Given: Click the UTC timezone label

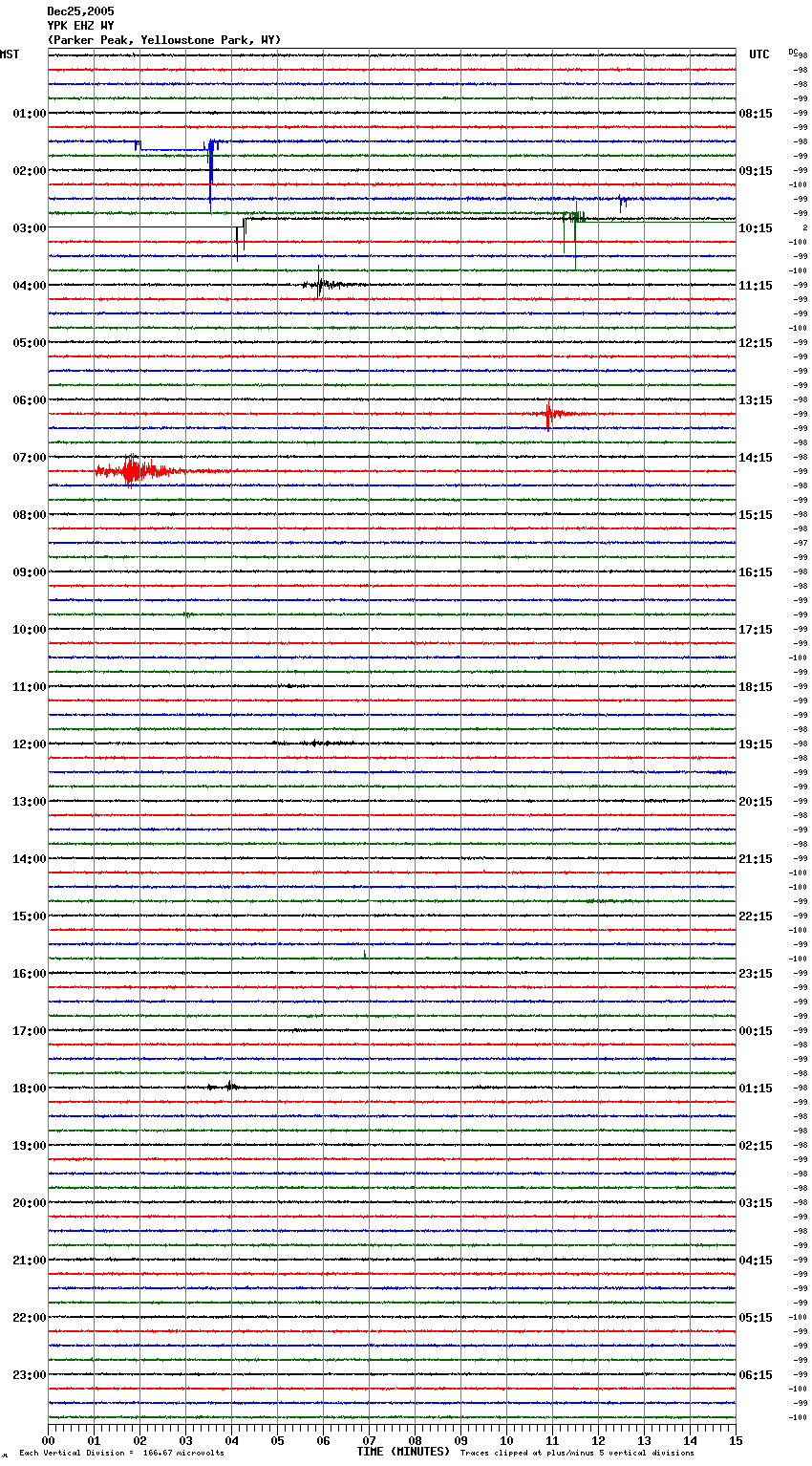Looking at the screenshot, I should (759, 54).
